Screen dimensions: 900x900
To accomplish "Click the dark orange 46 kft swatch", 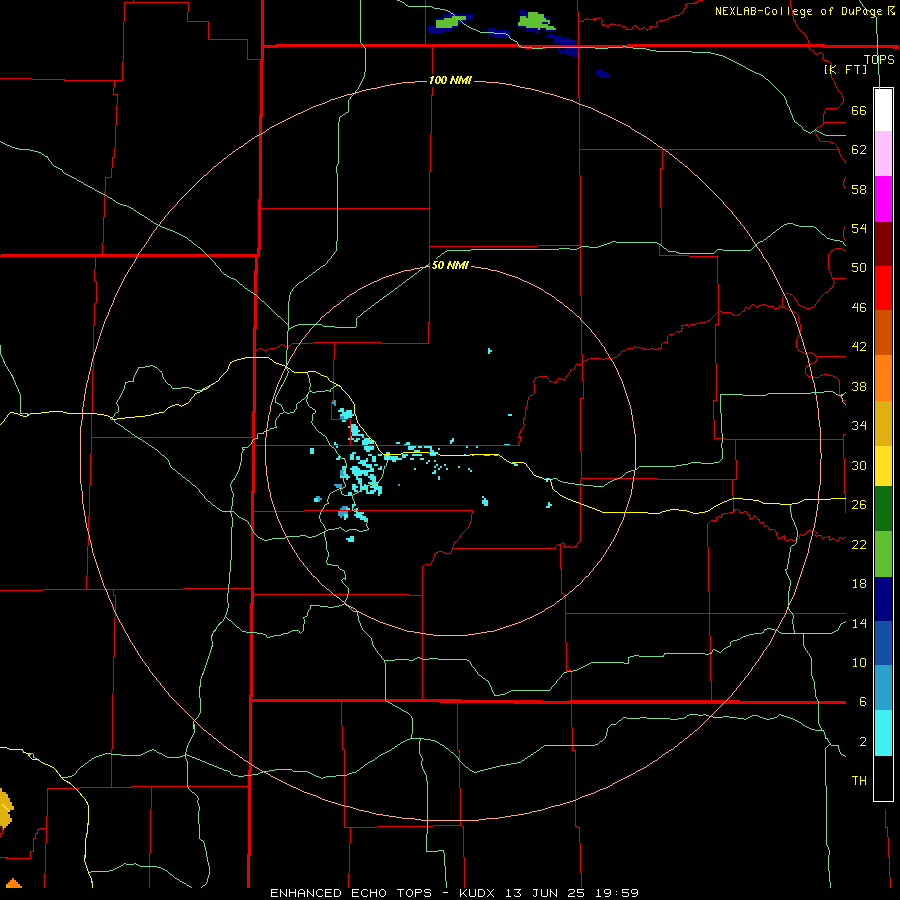I will point(883,333).
